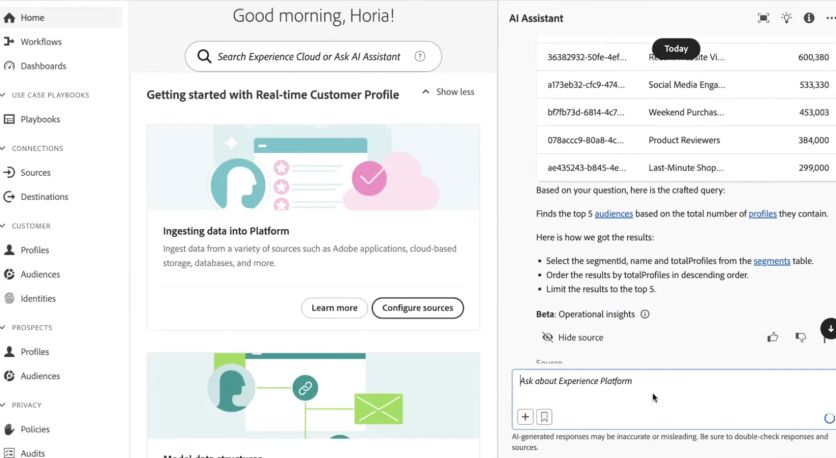Click the audiences link in response
This screenshot has height=458, width=836.
(614, 214)
